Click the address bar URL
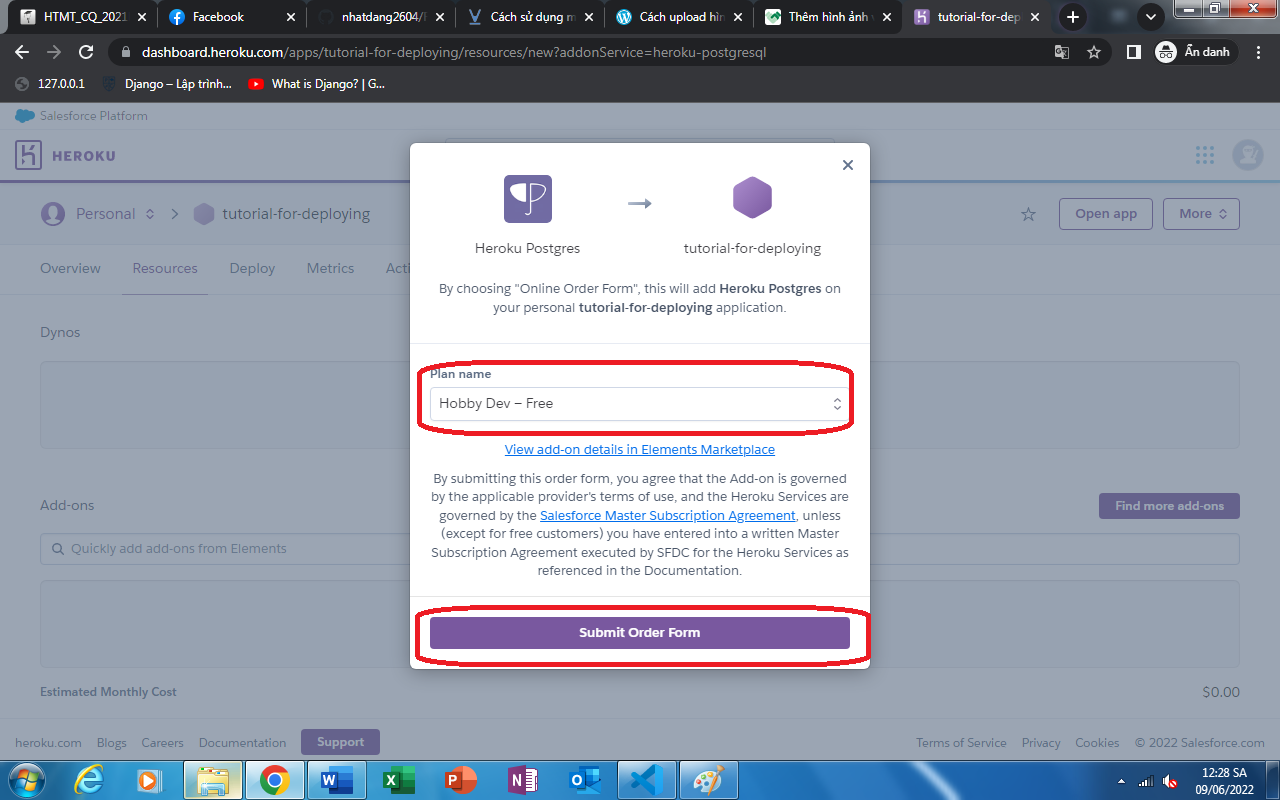 (x=454, y=52)
